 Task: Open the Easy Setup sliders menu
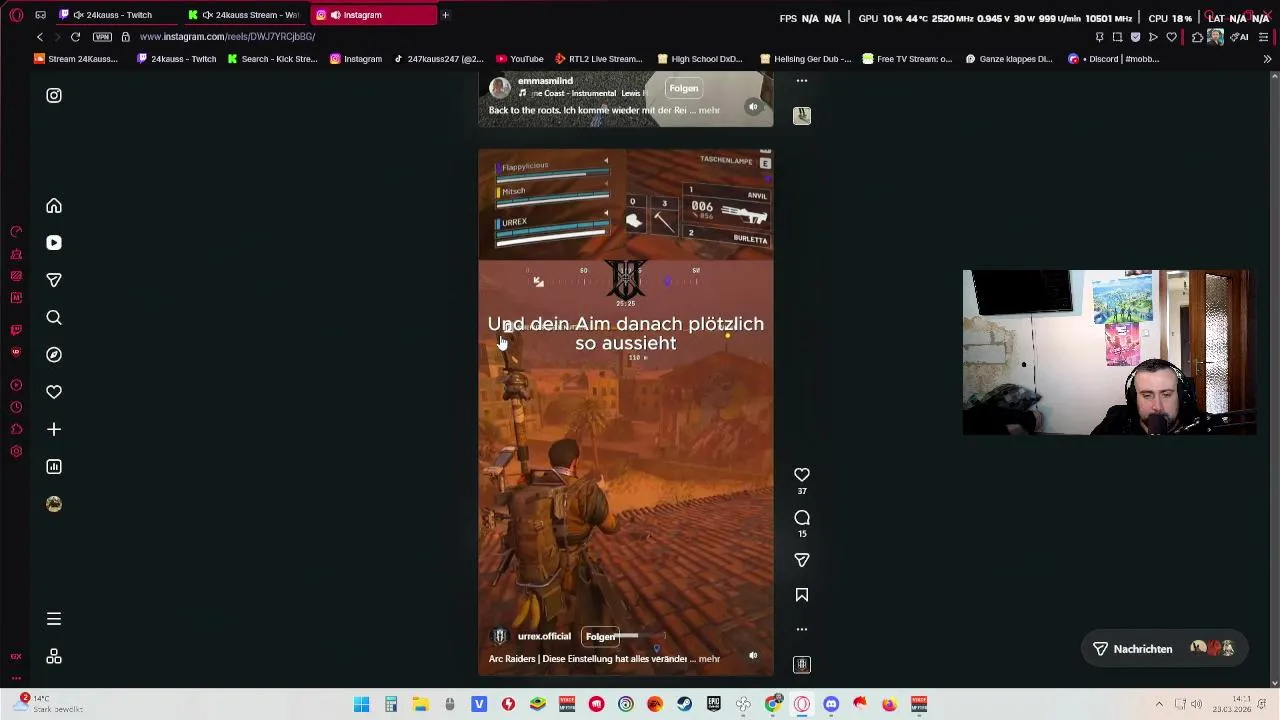coord(1264,37)
